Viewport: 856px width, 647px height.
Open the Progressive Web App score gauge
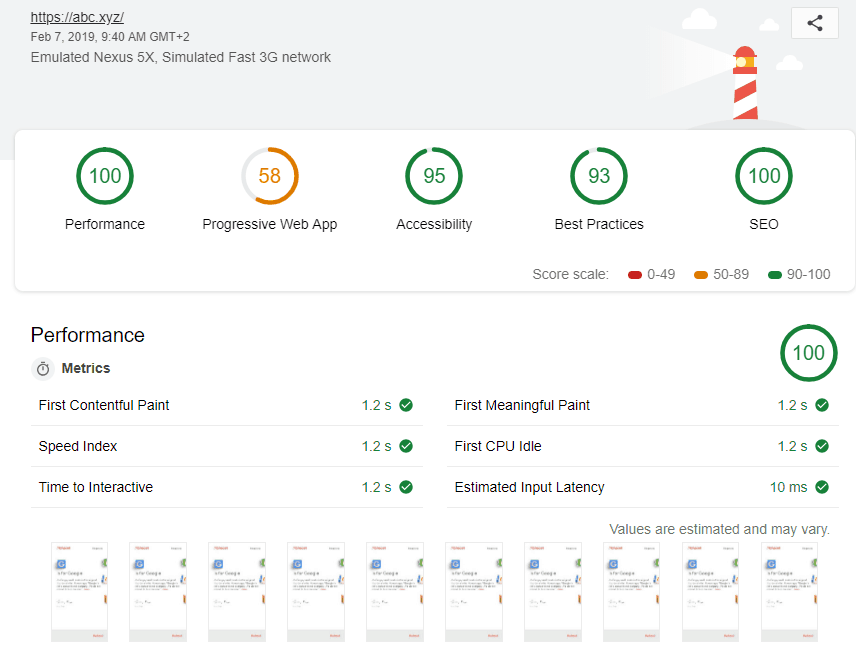pyautogui.click(x=270, y=176)
